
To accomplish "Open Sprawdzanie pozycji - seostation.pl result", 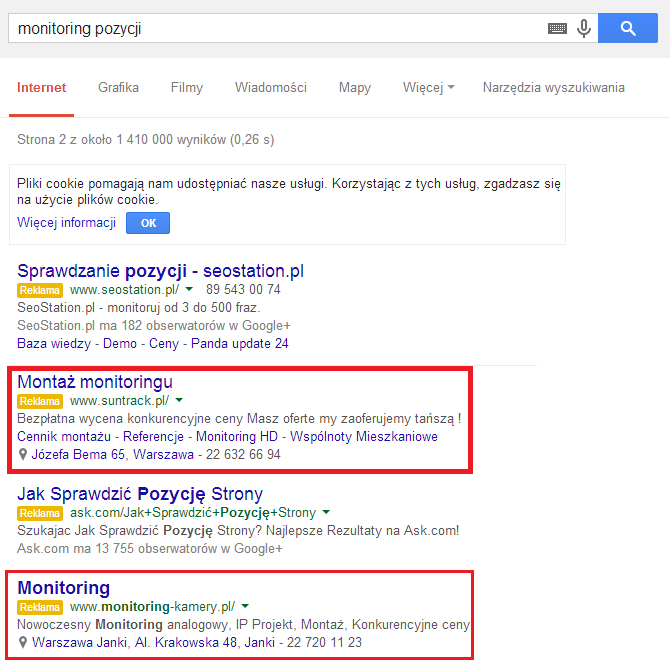I will (x=160, y=271).
